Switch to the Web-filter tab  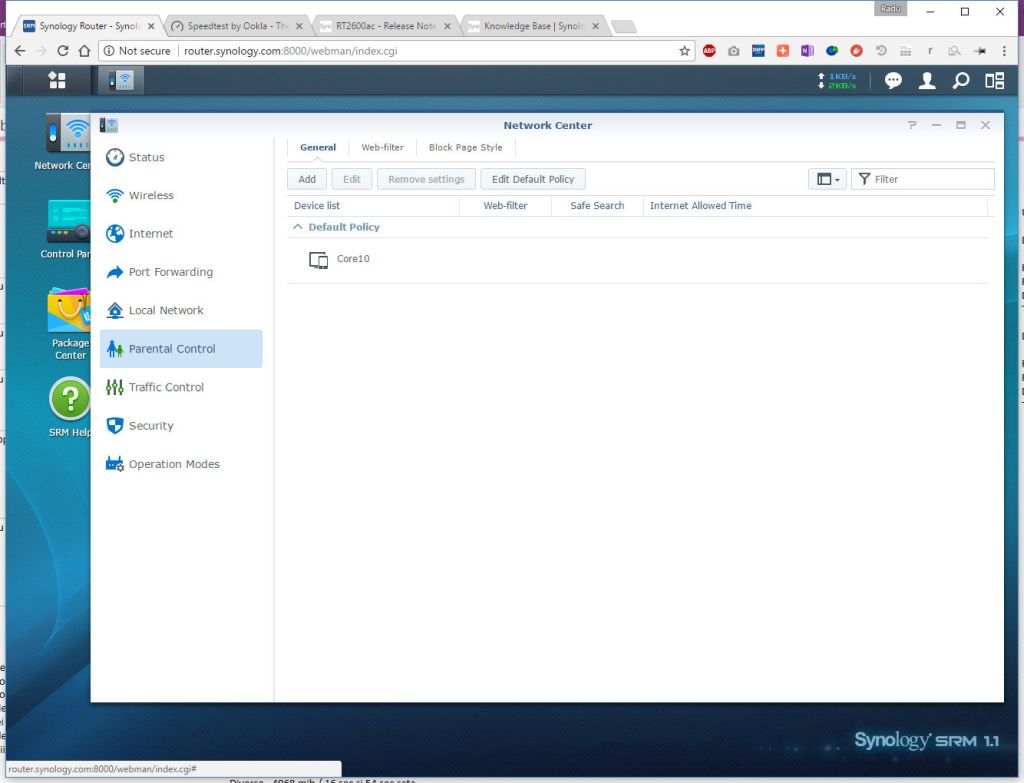click(382, 148)
